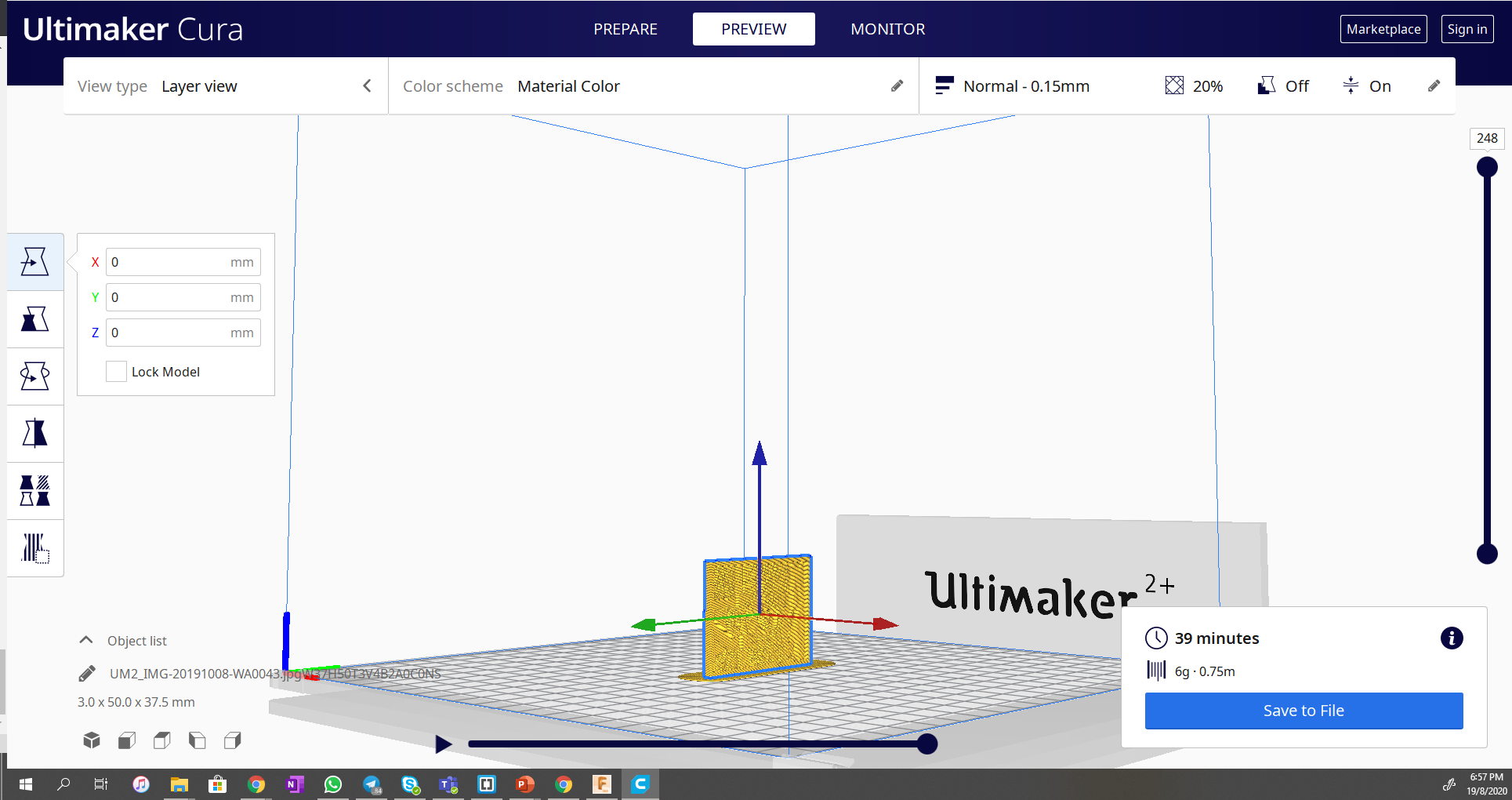Open the Marketplace

1383,29
